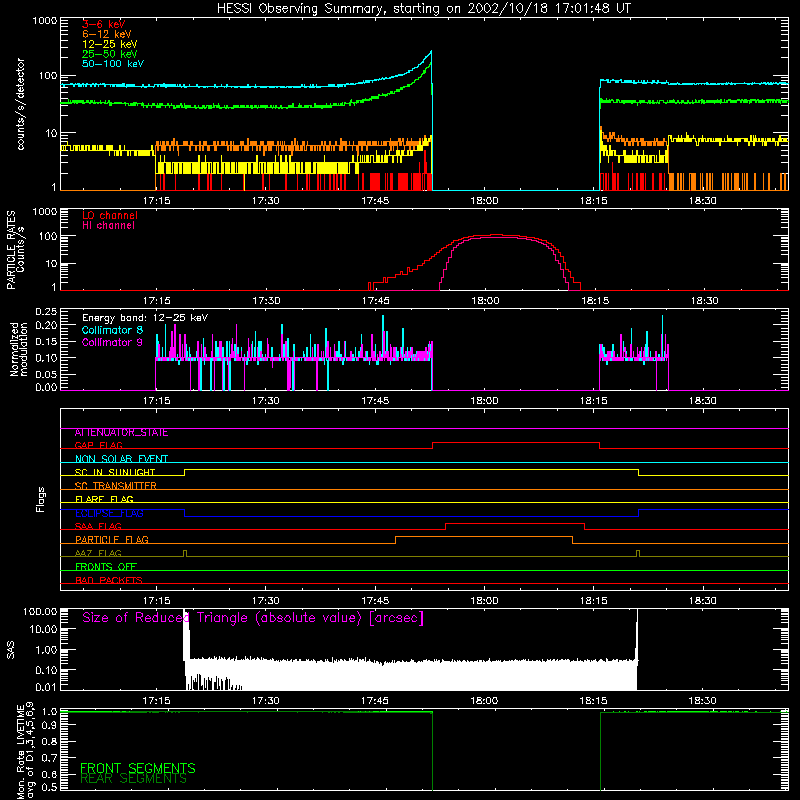Viewport: 800px width, 800px height.
Task: Click the Normalized modulation axis label
Action: coord(18,349)
